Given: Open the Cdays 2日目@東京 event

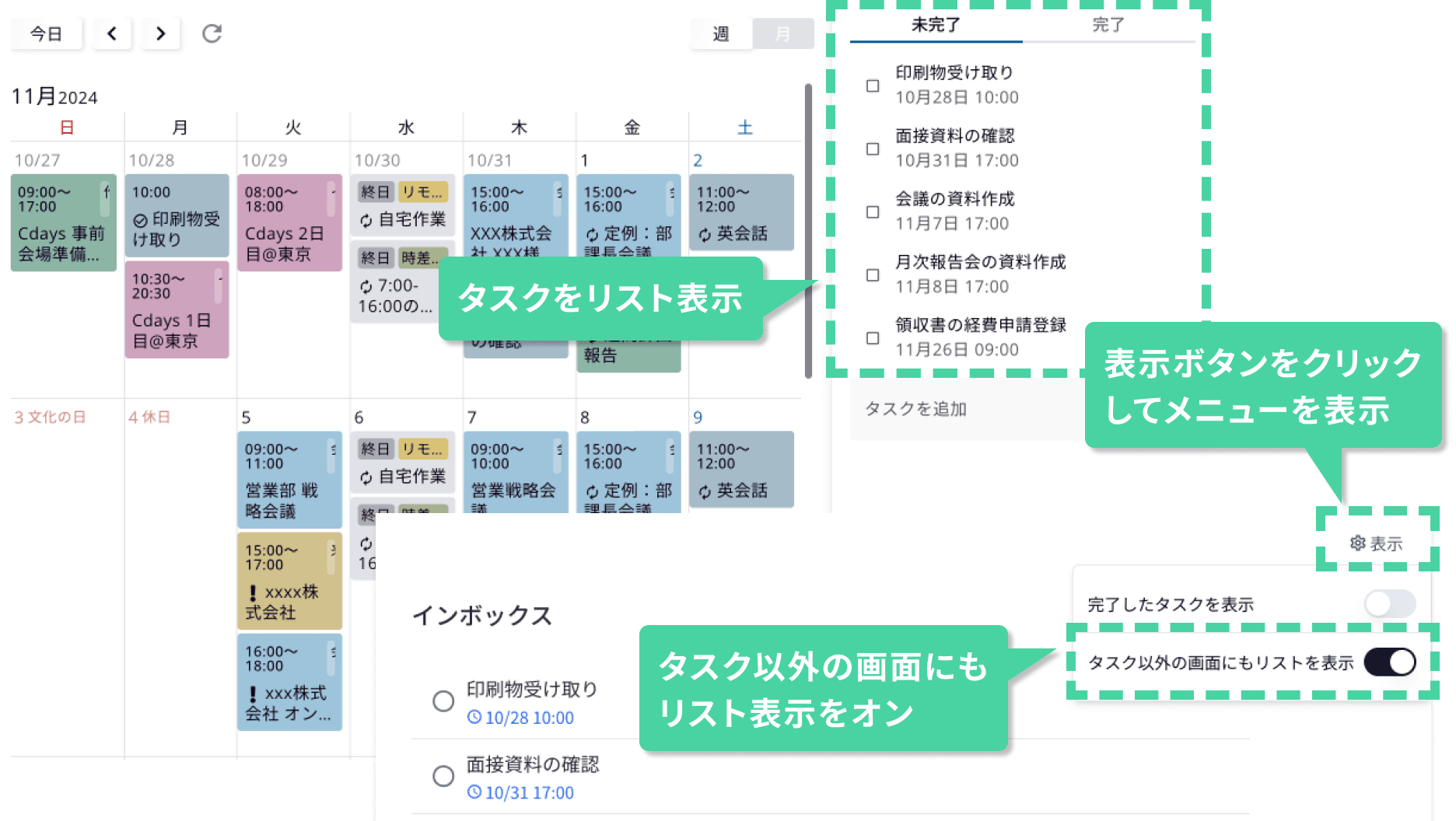Looking at the screenshot, I should [289, 222].
